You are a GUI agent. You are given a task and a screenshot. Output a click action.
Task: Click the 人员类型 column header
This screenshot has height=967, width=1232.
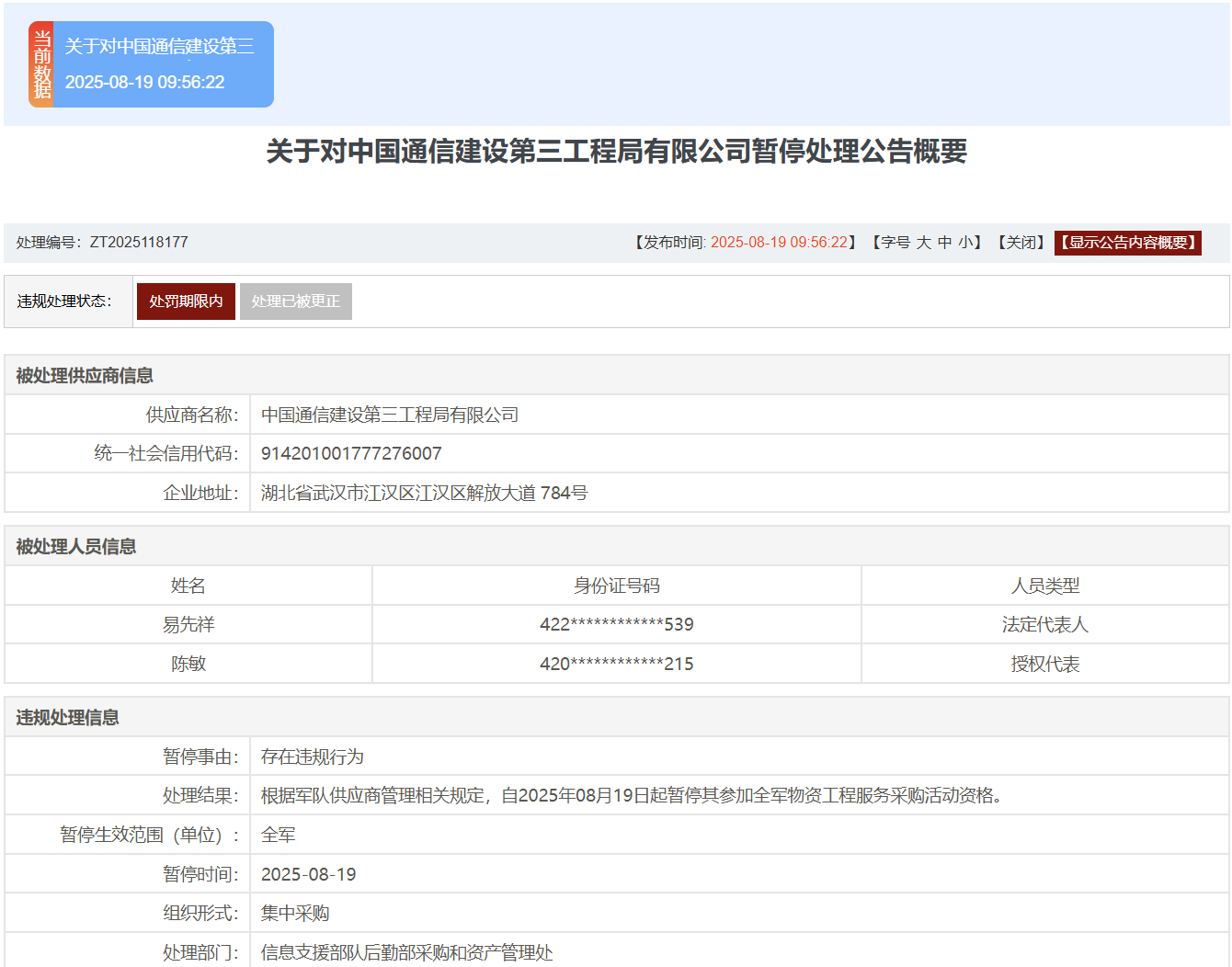click(x=1045, y=586)
